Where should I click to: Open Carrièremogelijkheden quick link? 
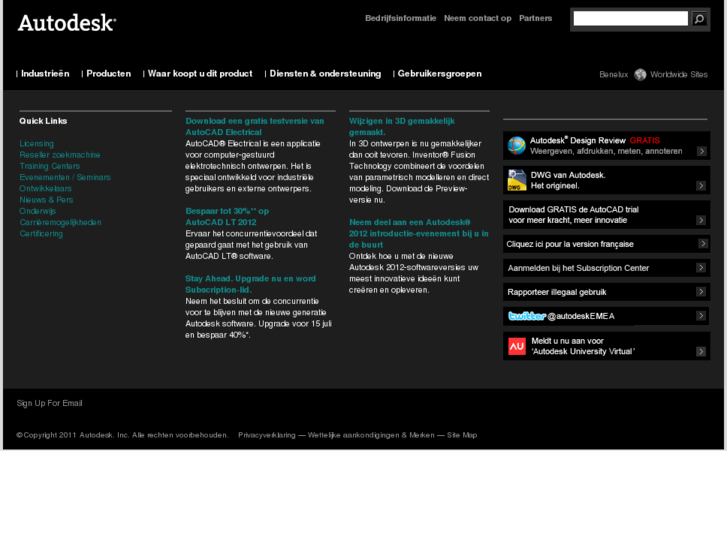60,222
